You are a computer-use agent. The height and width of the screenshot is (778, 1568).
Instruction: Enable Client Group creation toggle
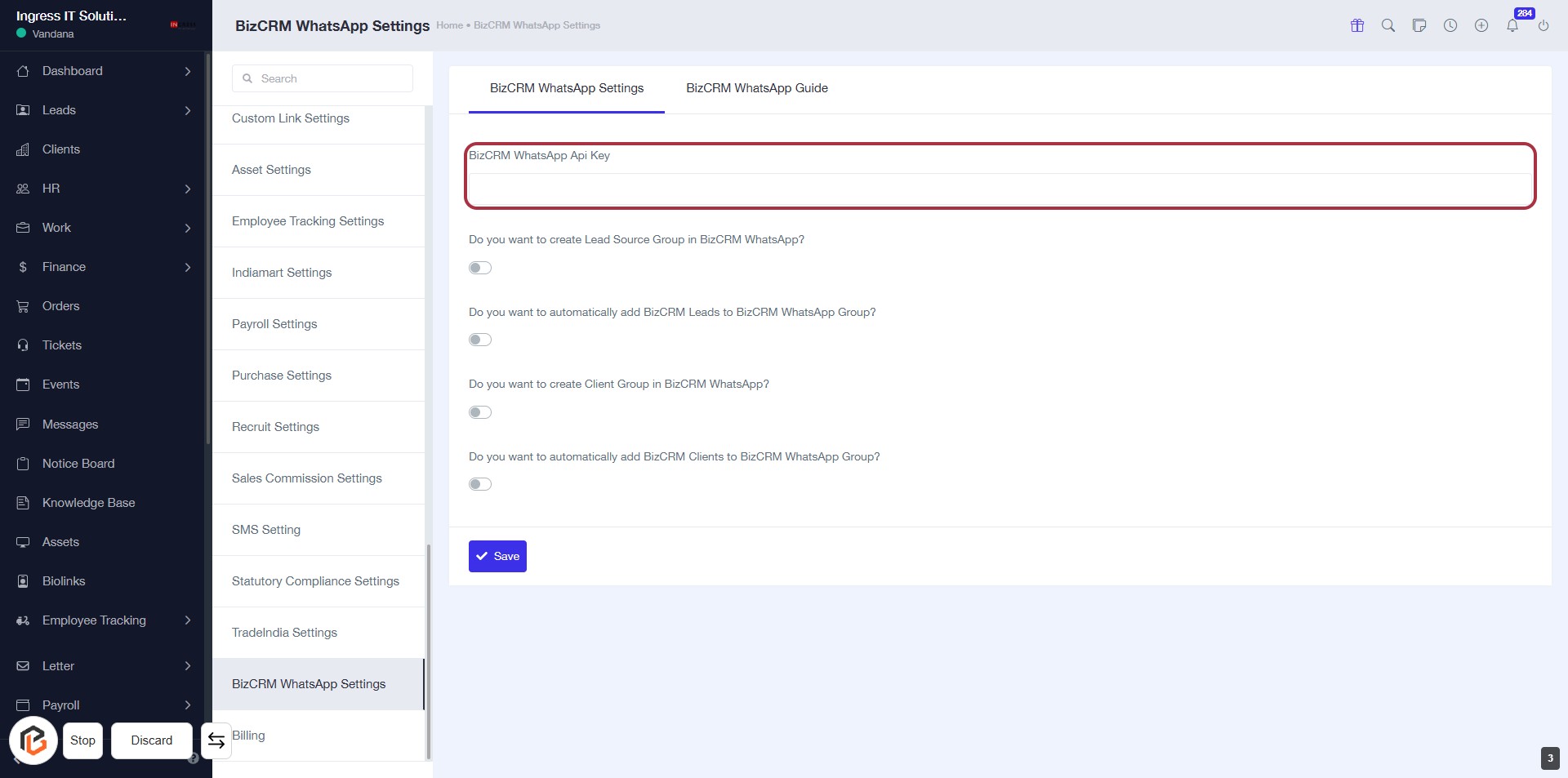click(480, 412)
